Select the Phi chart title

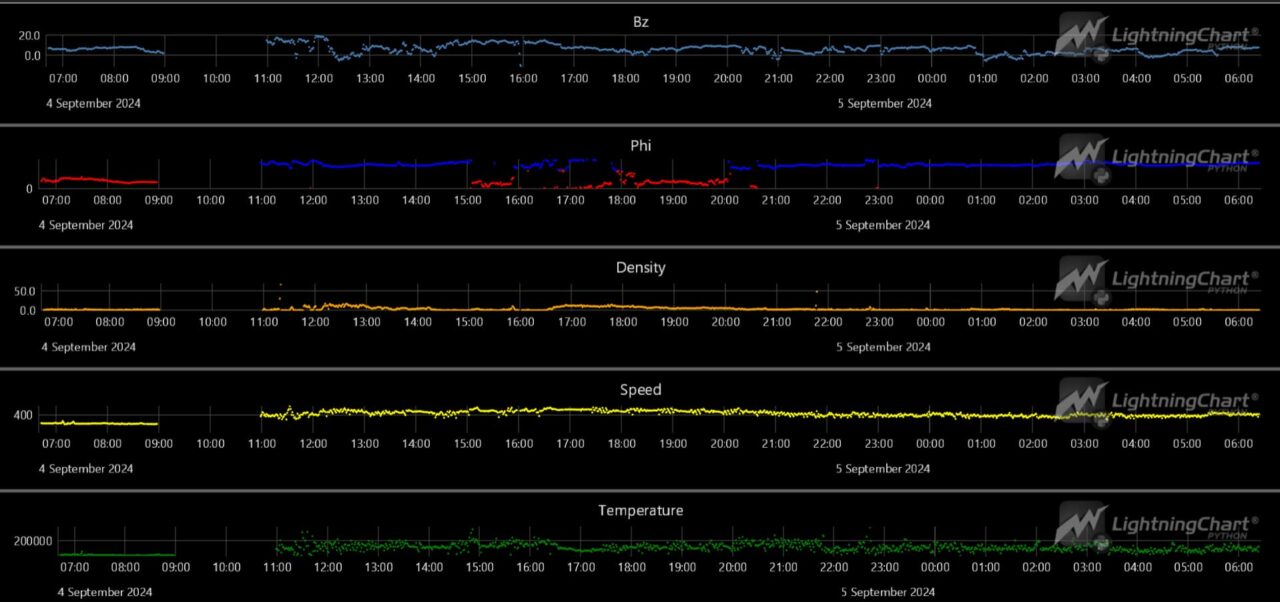pyautogui.click(x=640, y=145)
